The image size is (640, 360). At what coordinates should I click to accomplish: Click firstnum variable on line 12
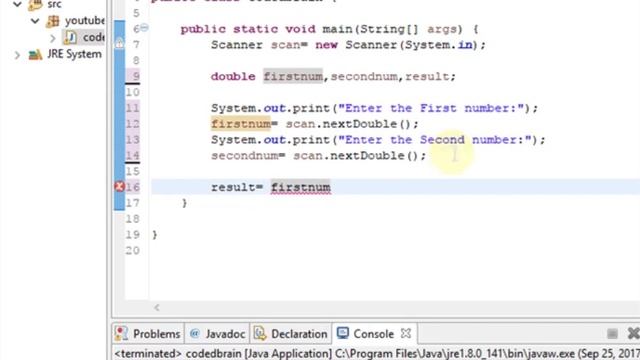pos(241,124)
